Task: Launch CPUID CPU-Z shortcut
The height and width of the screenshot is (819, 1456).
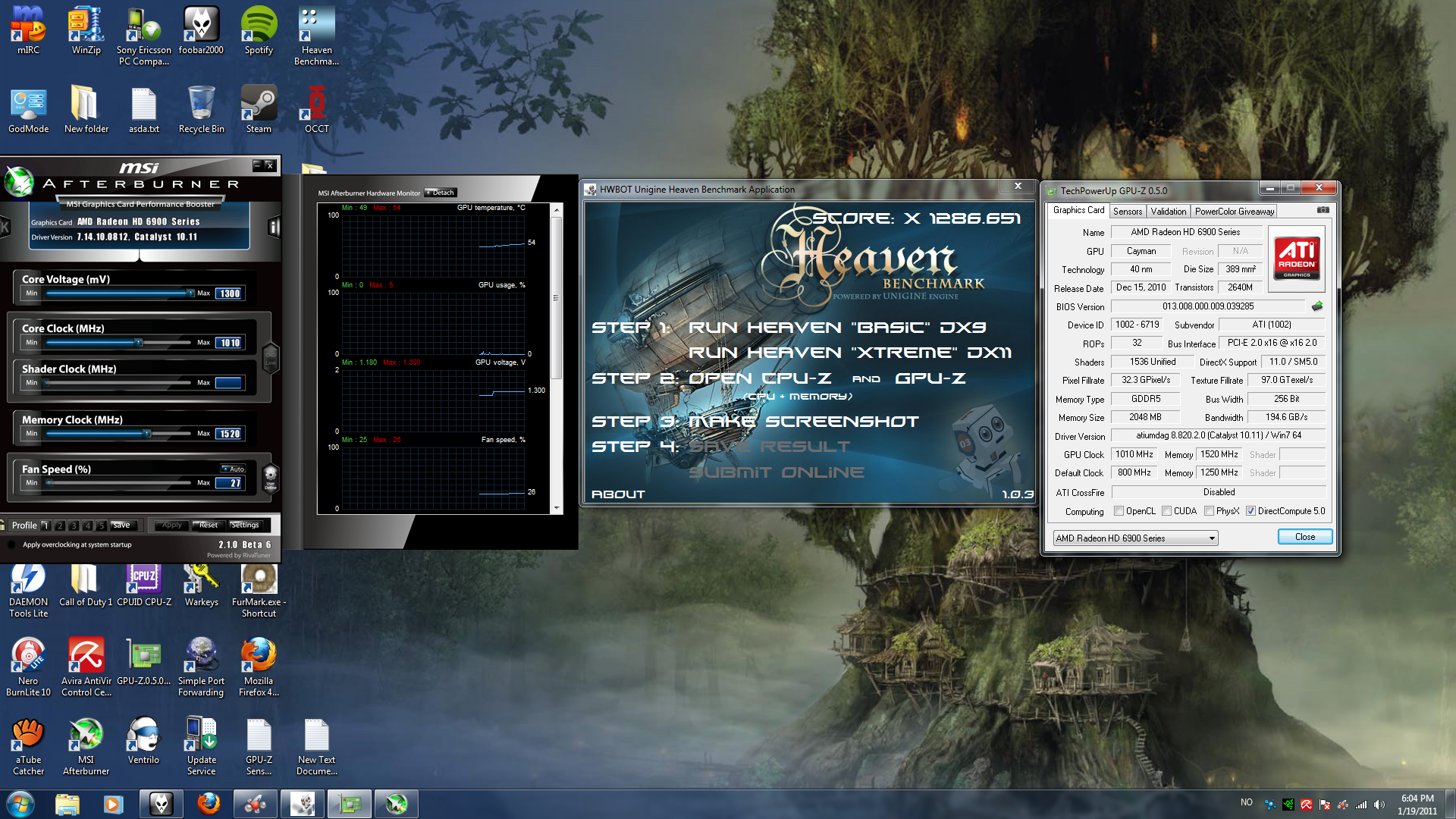Action: tap(143, 586)
